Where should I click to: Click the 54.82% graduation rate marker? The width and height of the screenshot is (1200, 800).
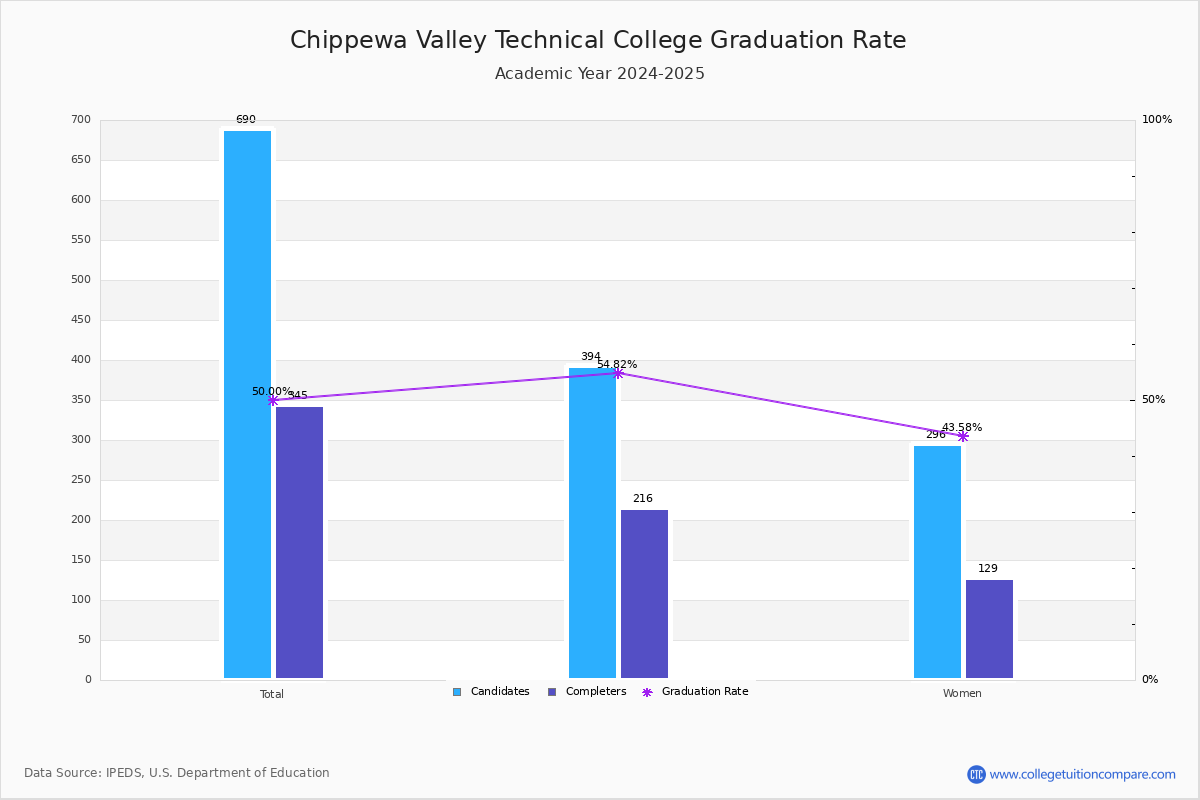coord(618,373)
